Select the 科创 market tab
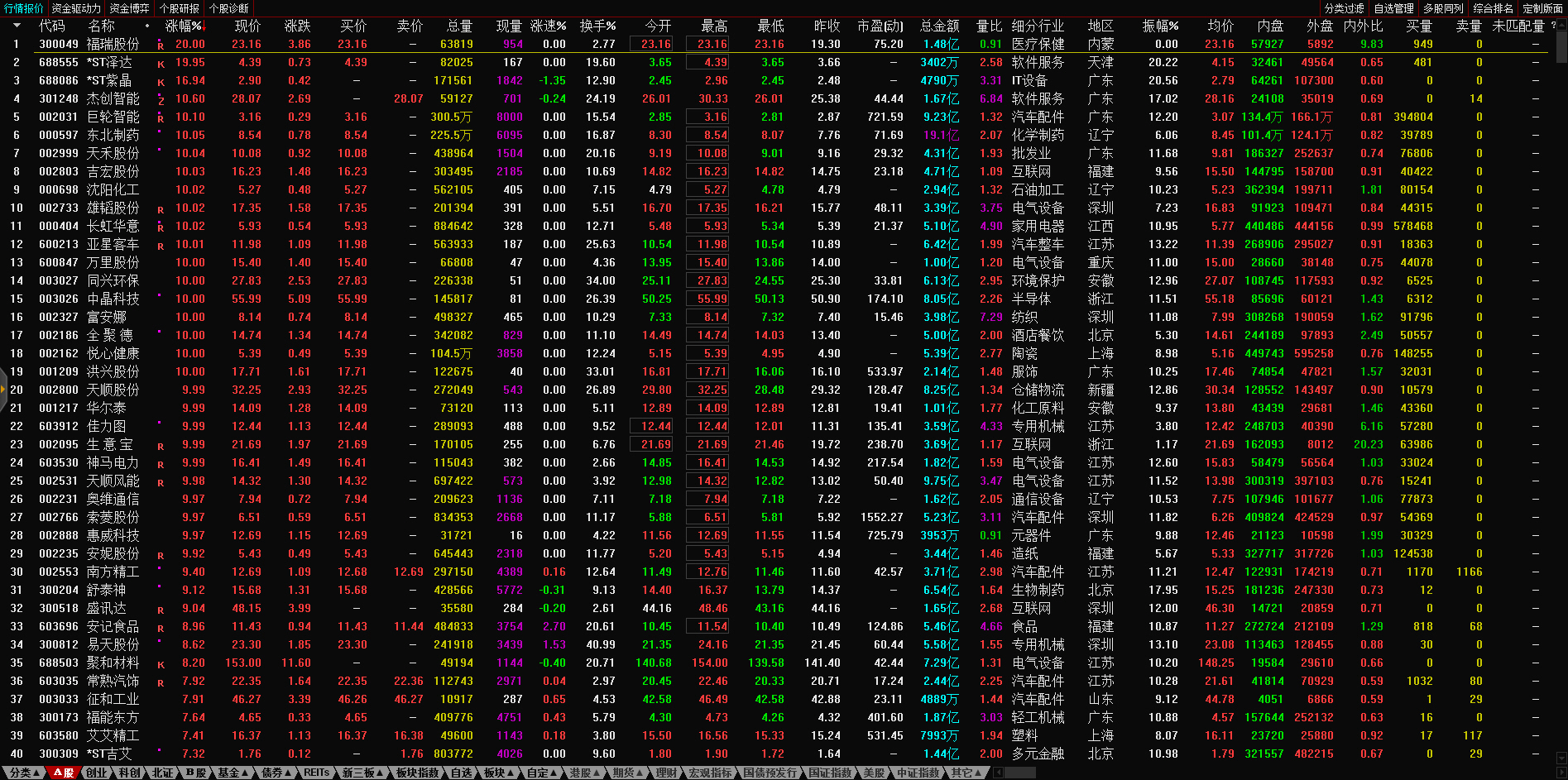The height and width of the screenshot is (780, 1568). (129, 773)
